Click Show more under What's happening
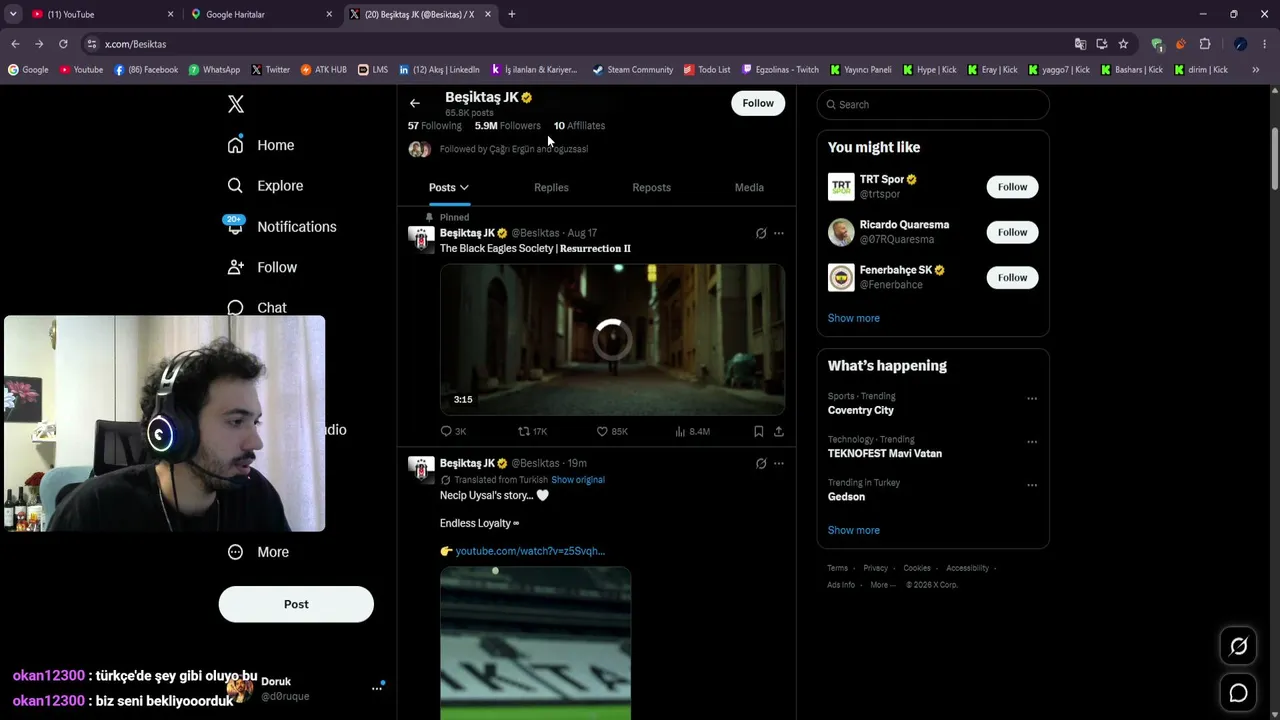This screenshot has height=720, width=1280. 854,530
